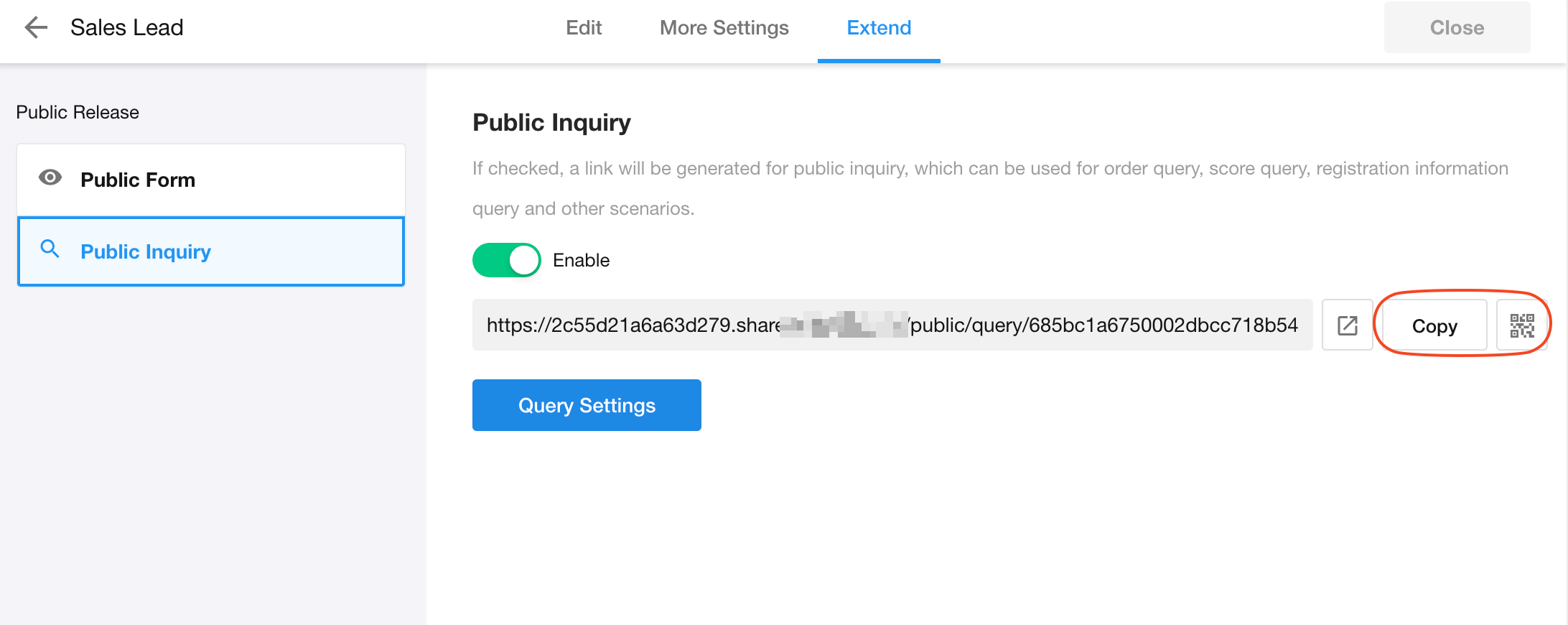Click the Enable label next to the switch
1568x625 pixels.
pyautogui.click(x=581, y=260)
